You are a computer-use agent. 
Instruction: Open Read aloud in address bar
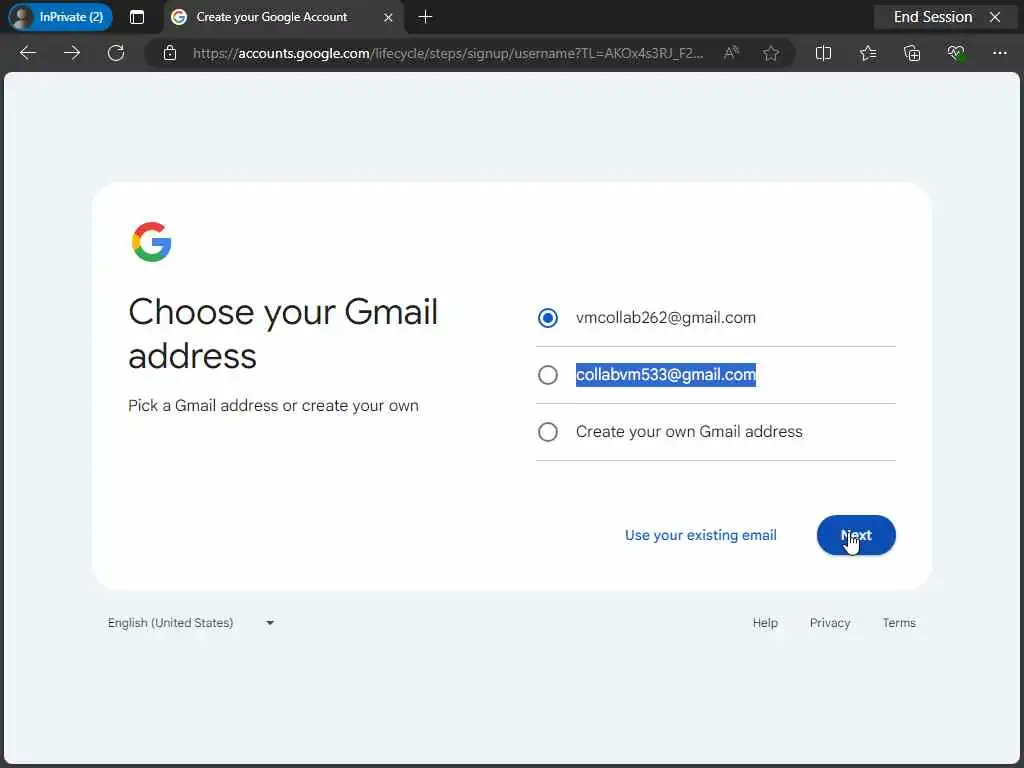pos(731,53)
